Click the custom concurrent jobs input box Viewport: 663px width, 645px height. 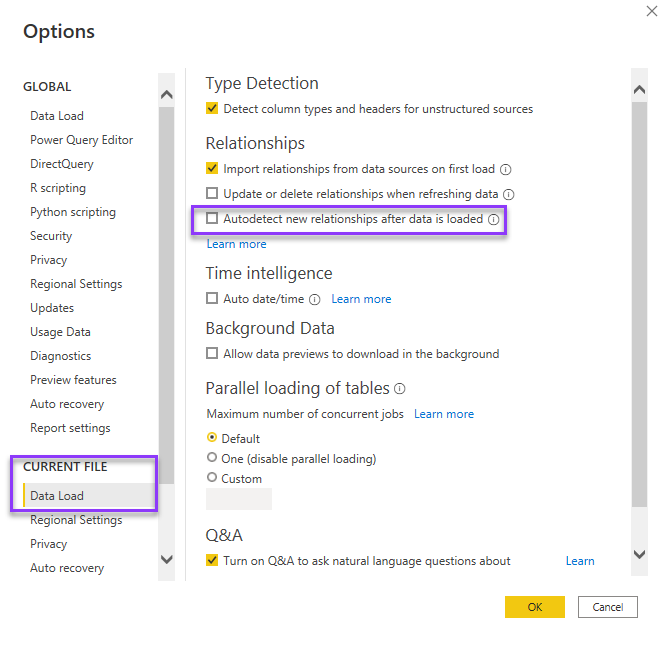pos(239,499)
